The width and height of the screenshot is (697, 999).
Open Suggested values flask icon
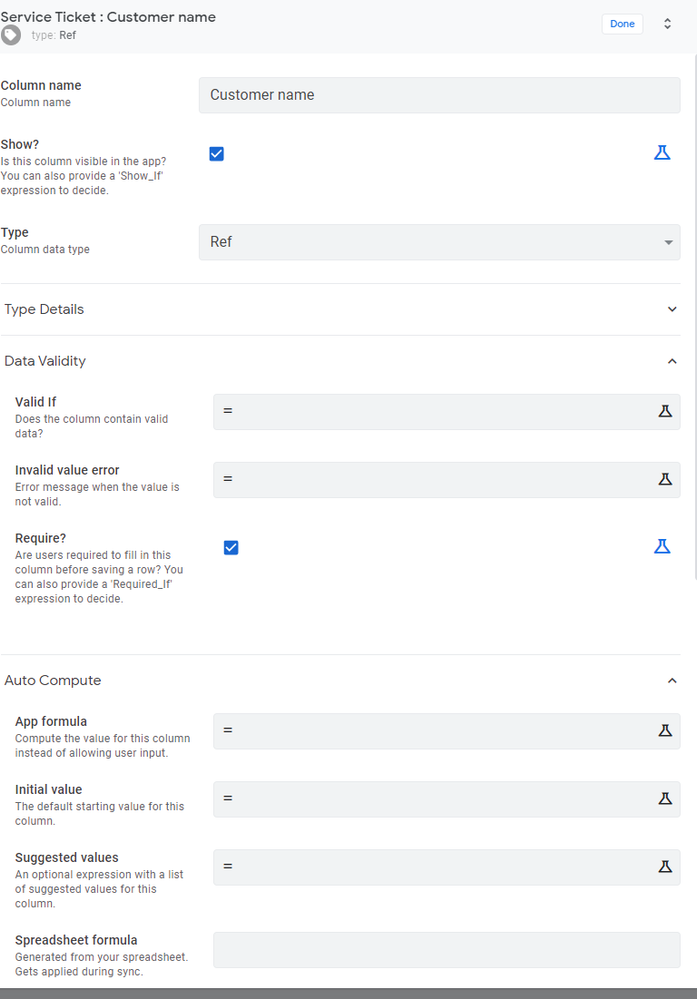(665, 866)
